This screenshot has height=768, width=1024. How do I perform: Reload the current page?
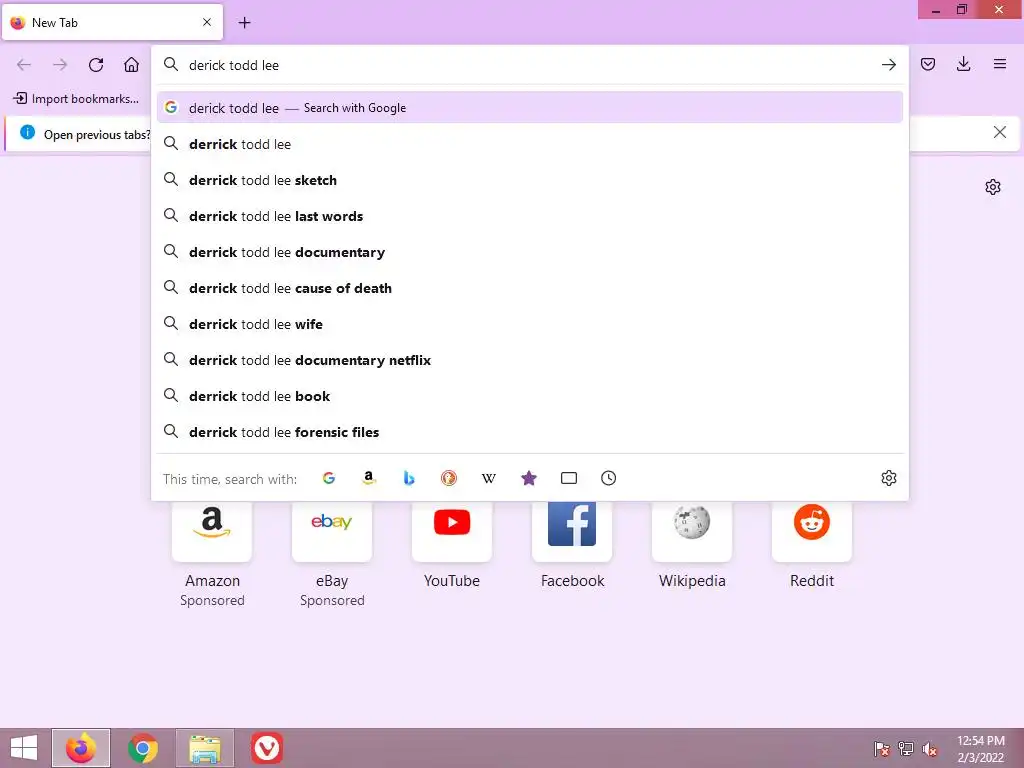click(96, 65)
